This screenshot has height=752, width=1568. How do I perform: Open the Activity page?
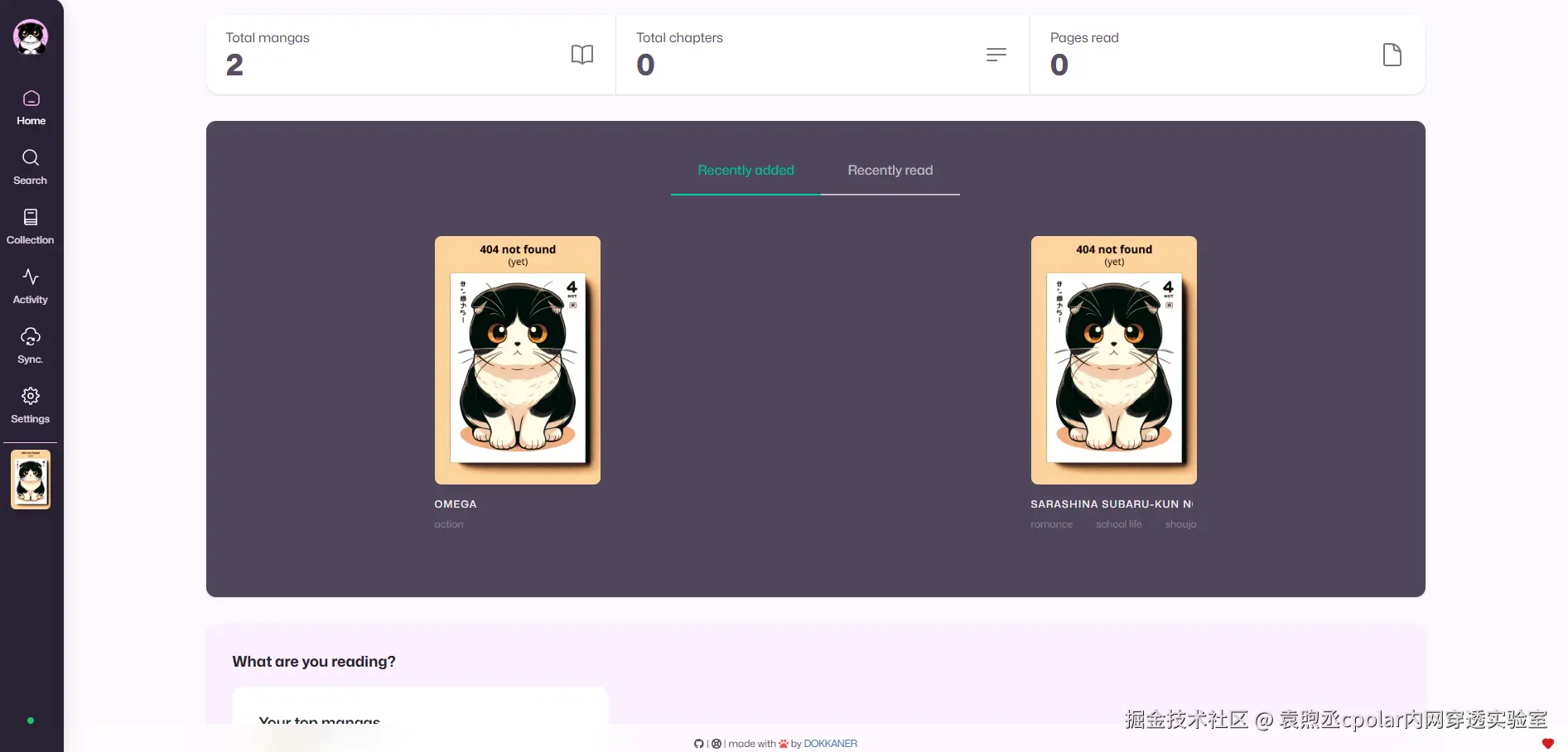[31, 287]
